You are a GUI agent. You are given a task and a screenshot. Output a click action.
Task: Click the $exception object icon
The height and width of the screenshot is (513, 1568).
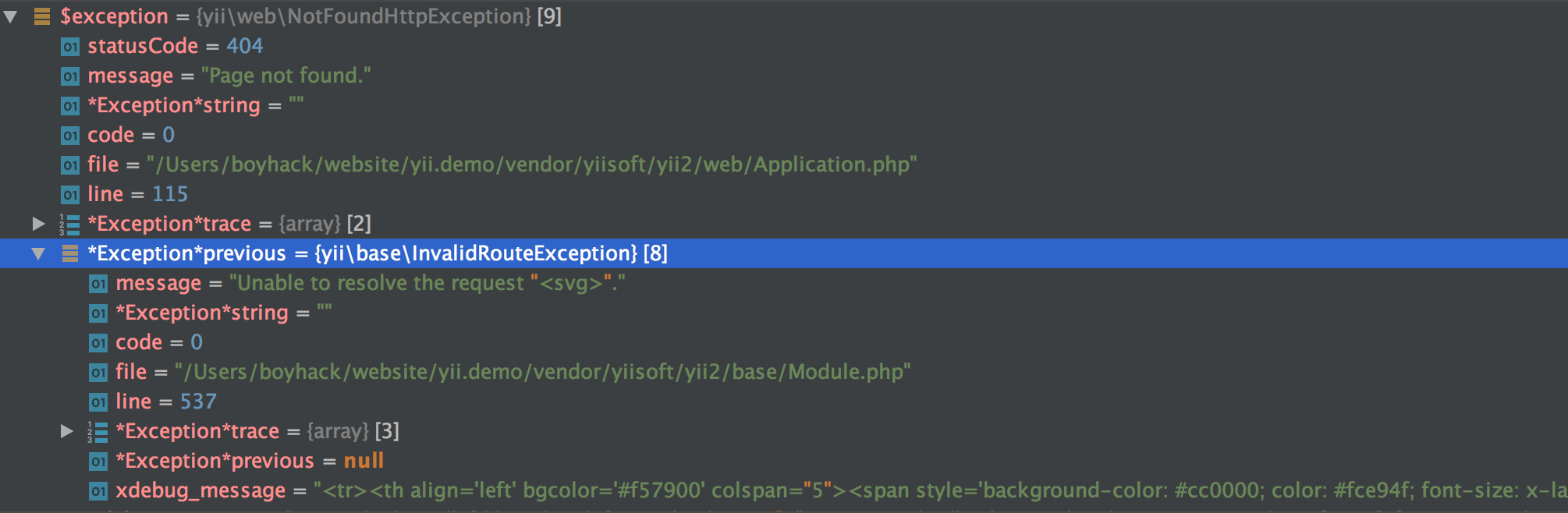click(x=42, y=16)
